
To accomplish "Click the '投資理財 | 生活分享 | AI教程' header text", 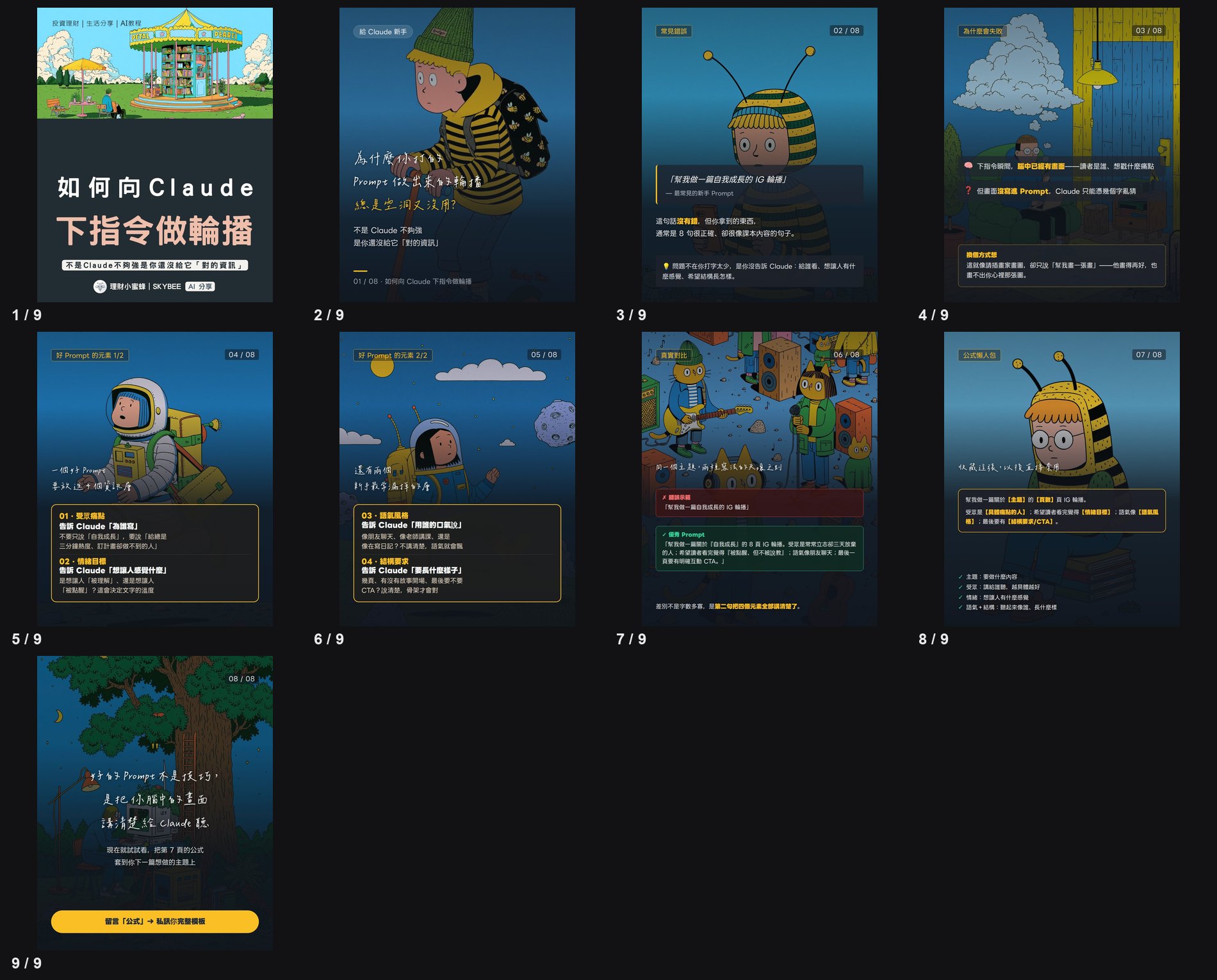I will 97,23.
